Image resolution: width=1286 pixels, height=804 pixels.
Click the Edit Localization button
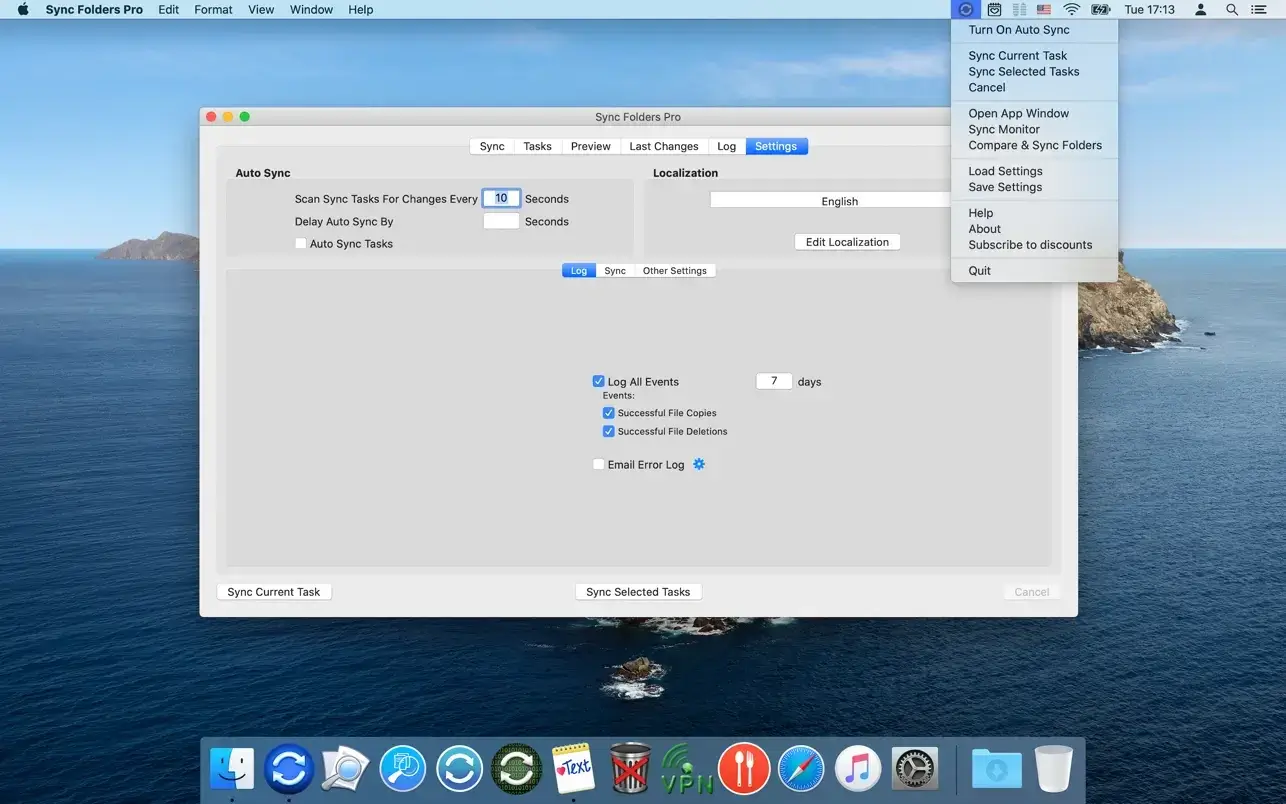847,242
